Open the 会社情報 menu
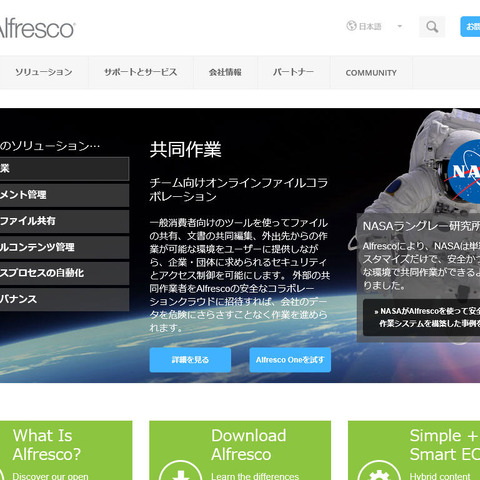Viewport: 480px width, 480px height. tap(225, 72)
